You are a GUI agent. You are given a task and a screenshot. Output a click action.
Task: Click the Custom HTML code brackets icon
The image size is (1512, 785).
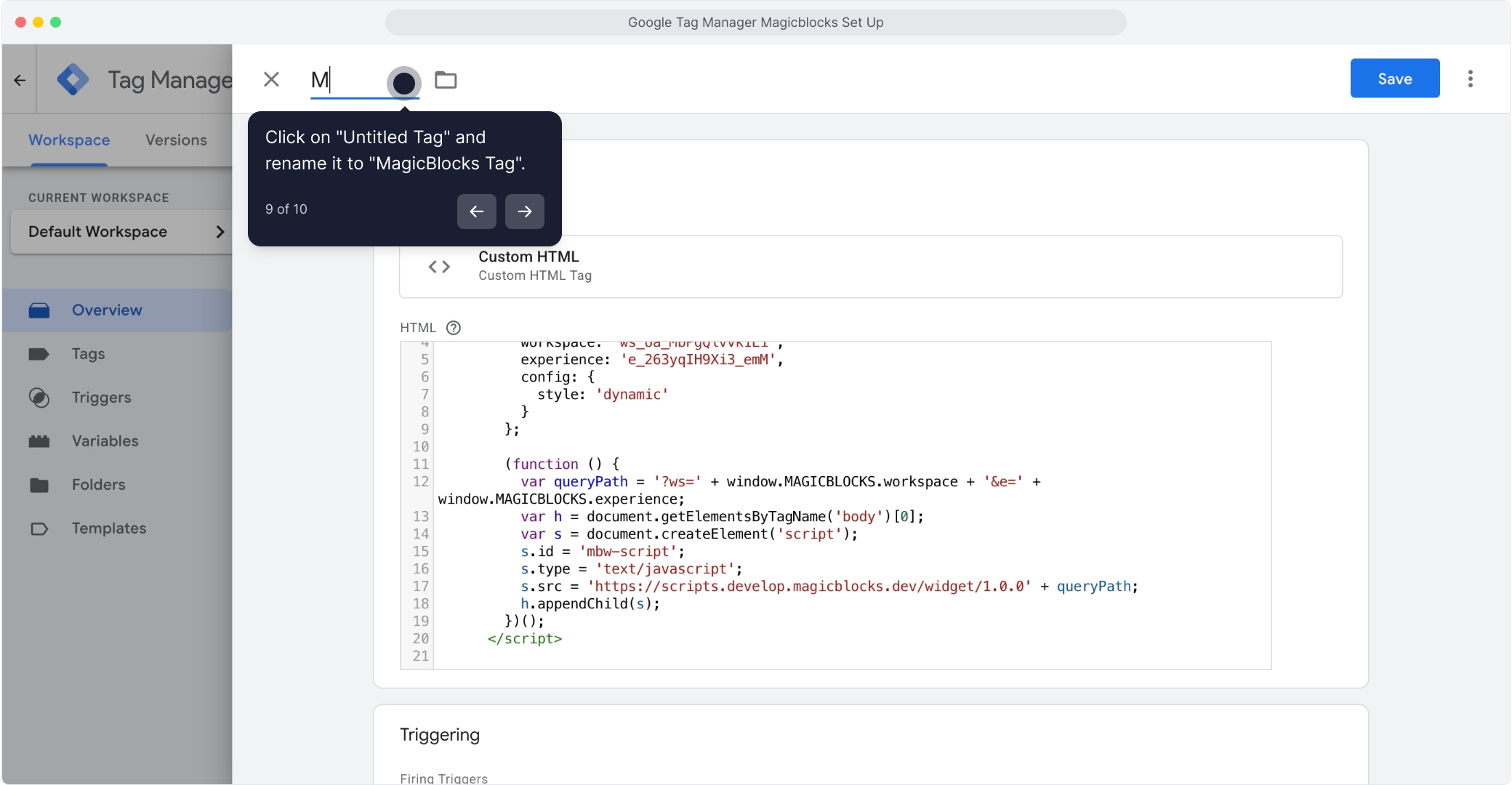[439, 267]
